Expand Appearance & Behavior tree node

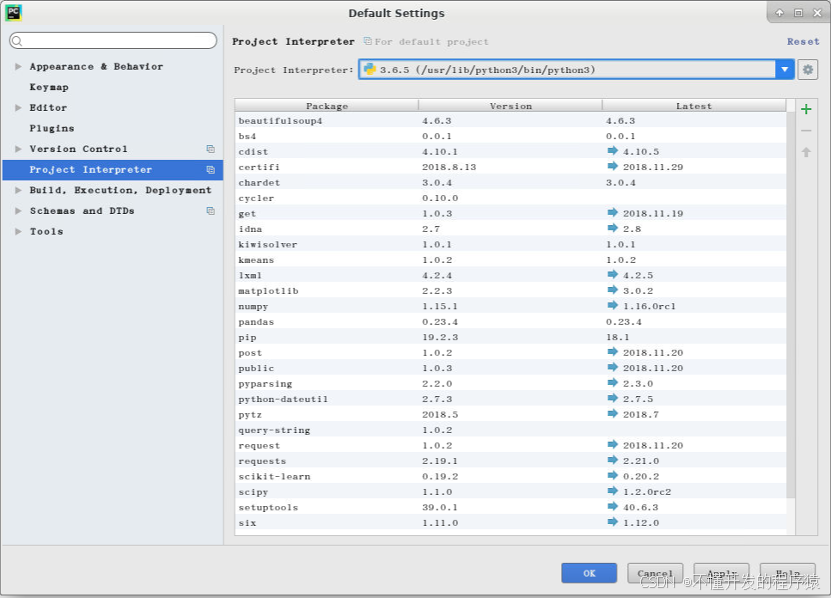click(x=18, y=66)
